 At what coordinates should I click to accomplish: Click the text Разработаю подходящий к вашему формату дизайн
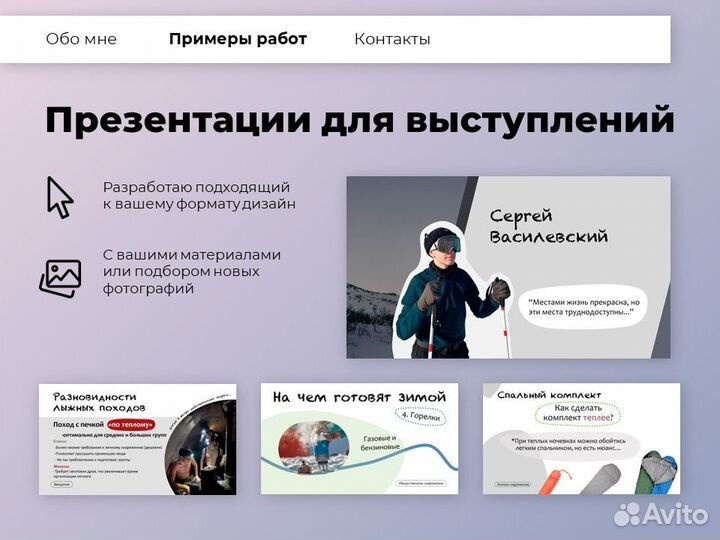coord(199,196)
